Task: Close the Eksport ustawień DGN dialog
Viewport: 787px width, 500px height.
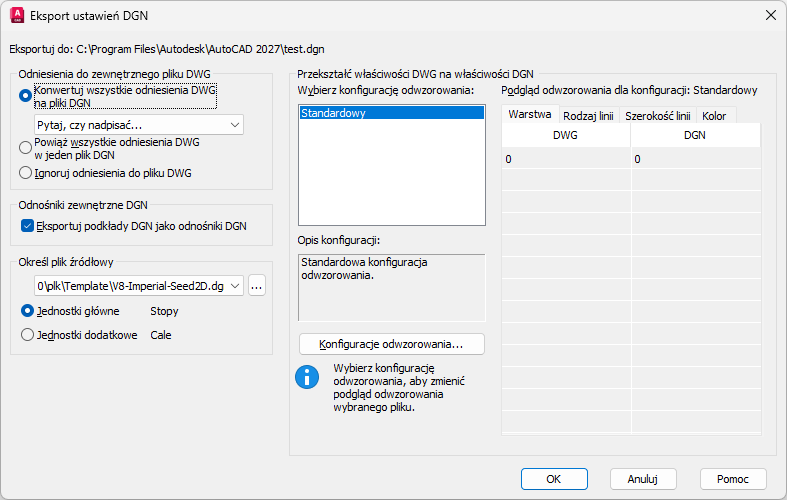Action: [770, 15]
